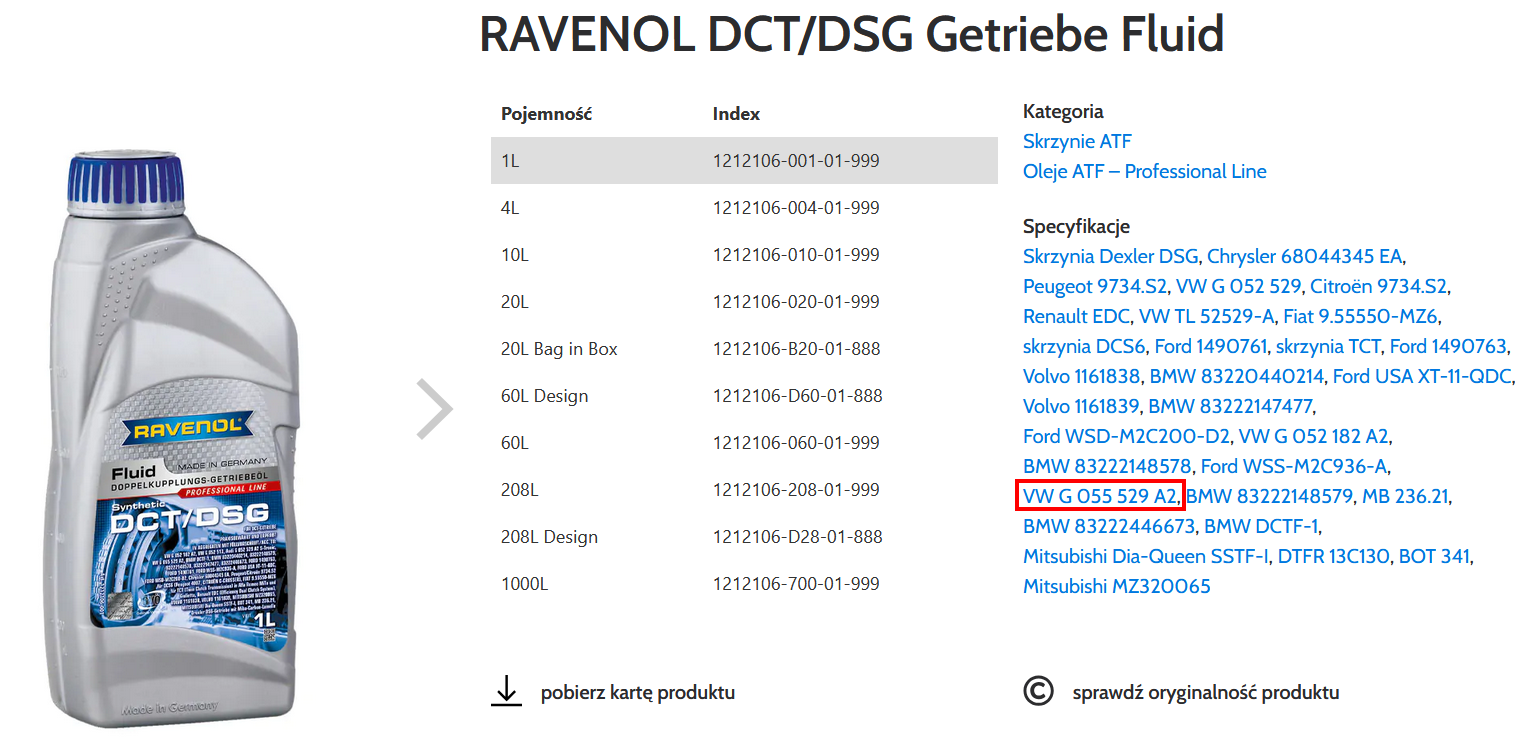Open the MB 236.21 specification link

pos(1405,496)
